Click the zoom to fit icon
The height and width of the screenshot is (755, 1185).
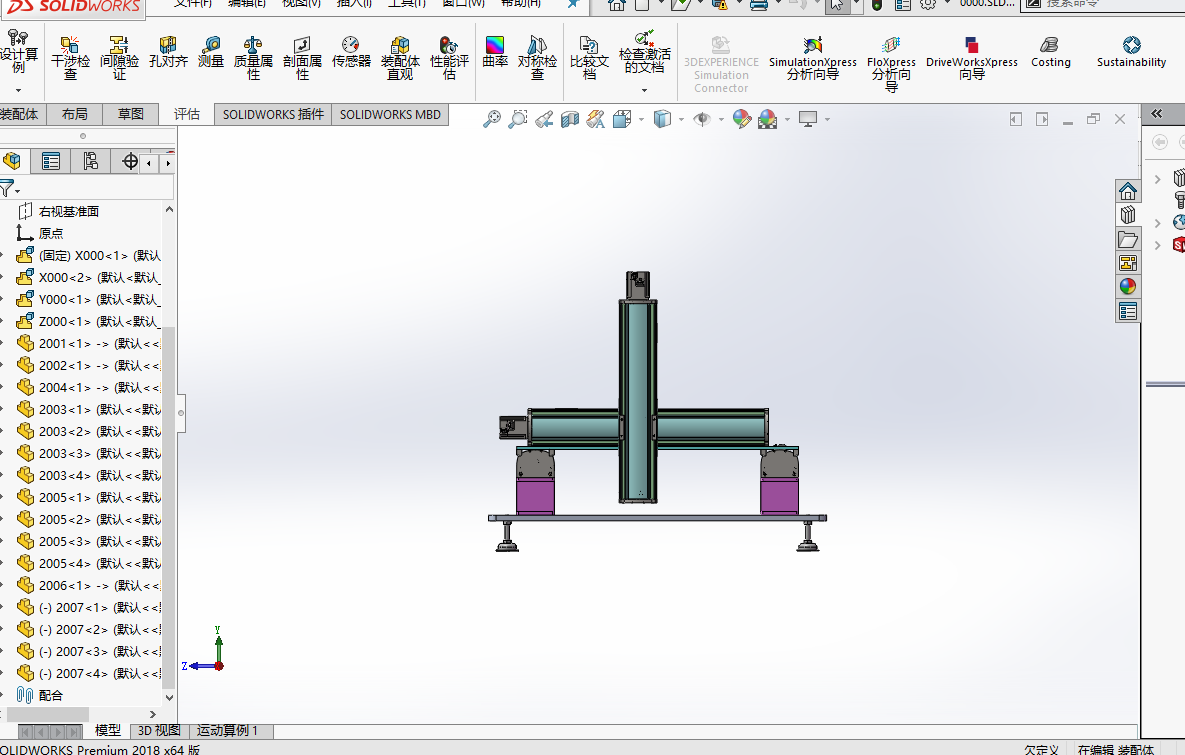click(x=491, y=118)
